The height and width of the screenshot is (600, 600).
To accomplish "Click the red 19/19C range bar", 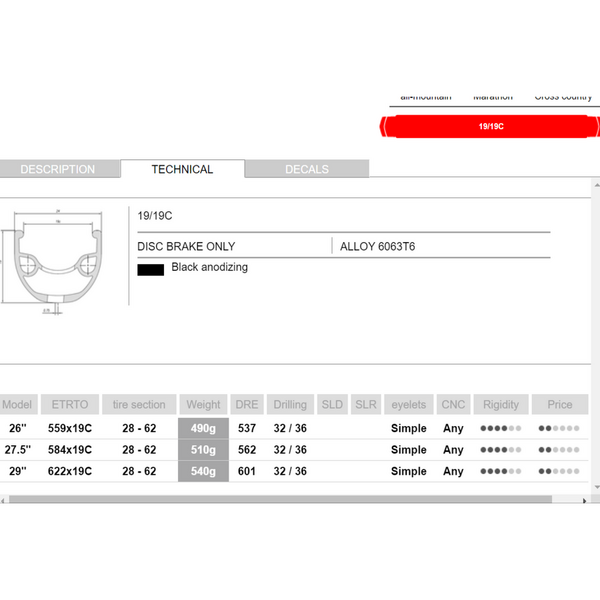I will coord(490,127).
